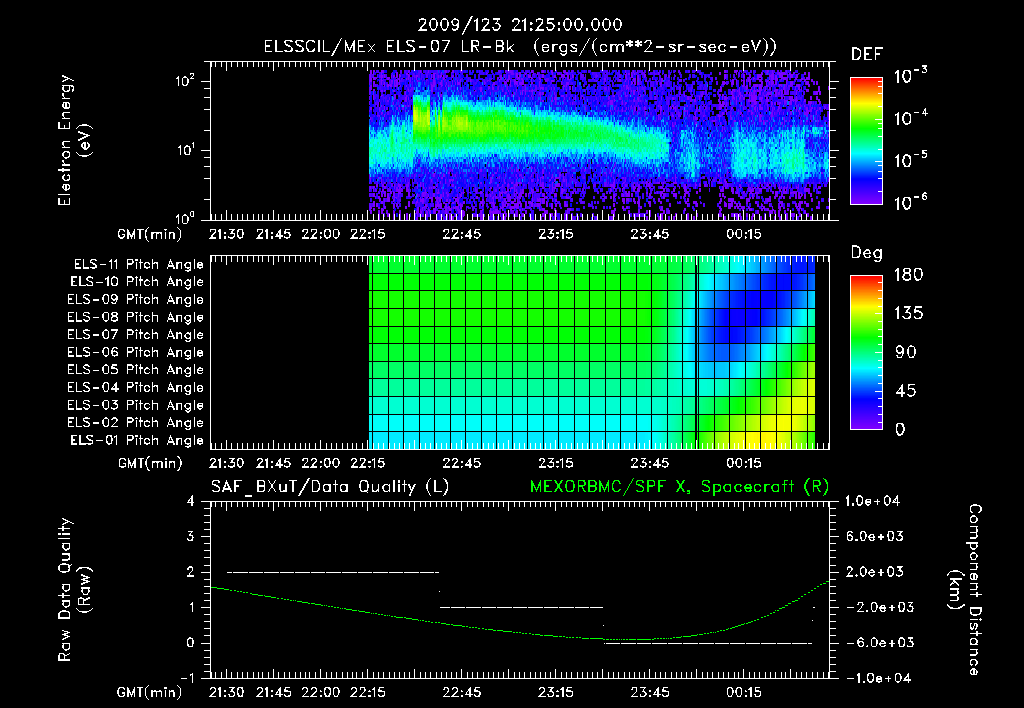Image resolution: width=1024 pixels, height=708 pixels.
Task: Pick the ELS-07 Pitch Angle label
Action: point(135,334)
